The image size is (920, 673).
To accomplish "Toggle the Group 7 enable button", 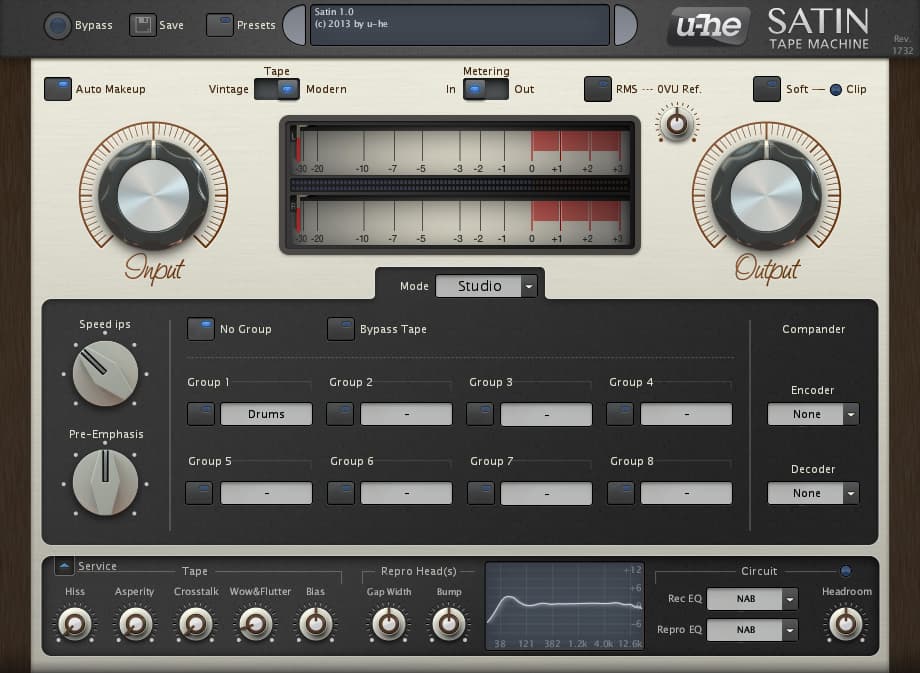I will point(481,493).
